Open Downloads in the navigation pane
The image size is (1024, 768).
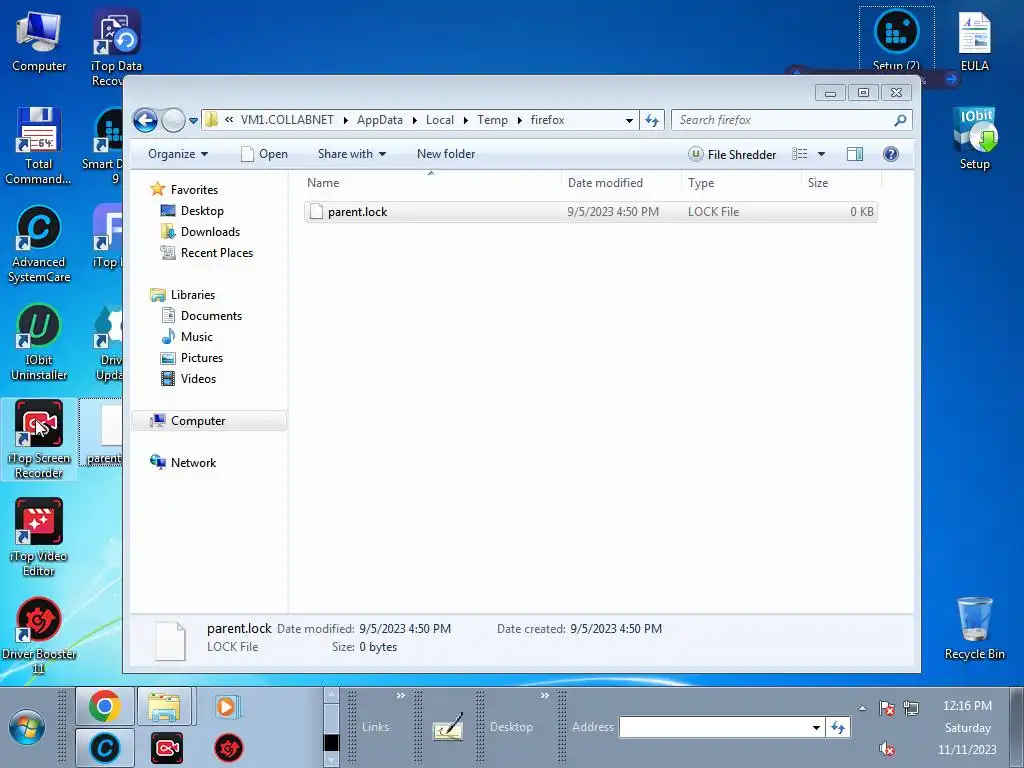210,232
